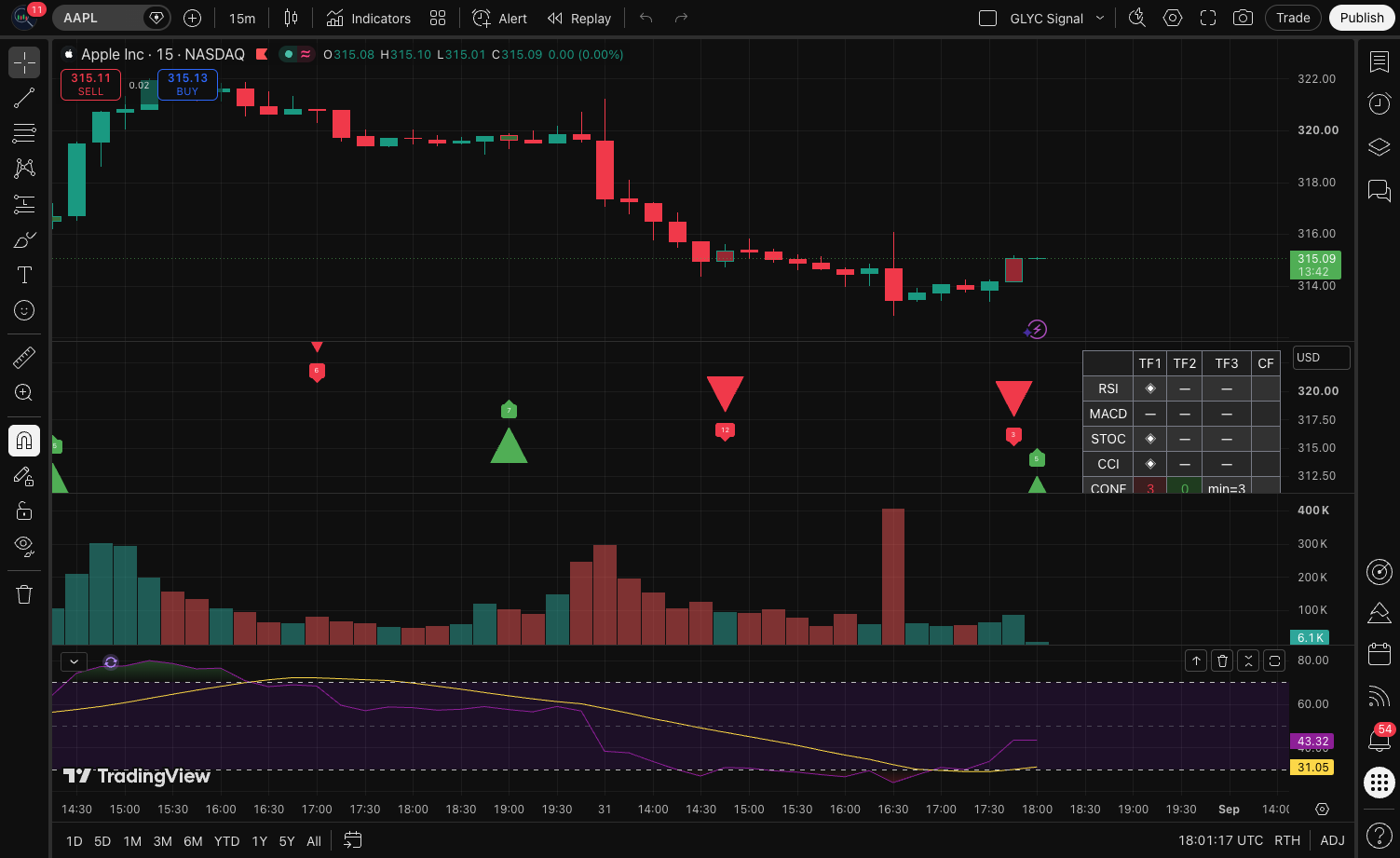Open quick search in top toolbar
The image size is (1400, 858).
[1136, 18]
